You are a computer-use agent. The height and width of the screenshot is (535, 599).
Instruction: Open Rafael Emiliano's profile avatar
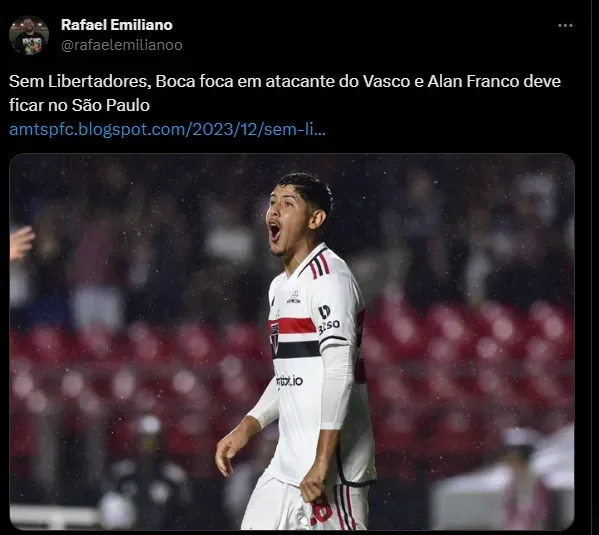click(x=29, y=35)
